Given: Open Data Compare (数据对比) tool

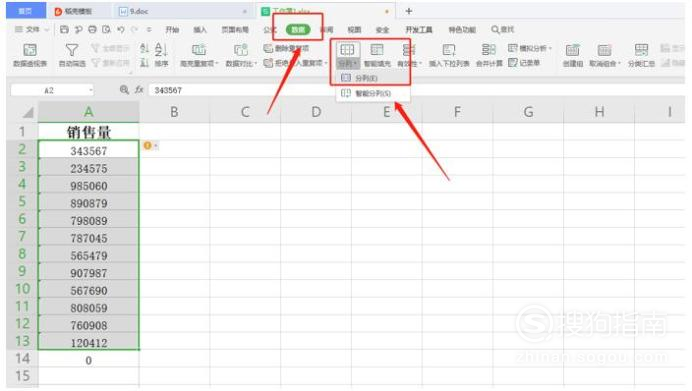Looking at the screenshot, I should click(x=241, y=55).
